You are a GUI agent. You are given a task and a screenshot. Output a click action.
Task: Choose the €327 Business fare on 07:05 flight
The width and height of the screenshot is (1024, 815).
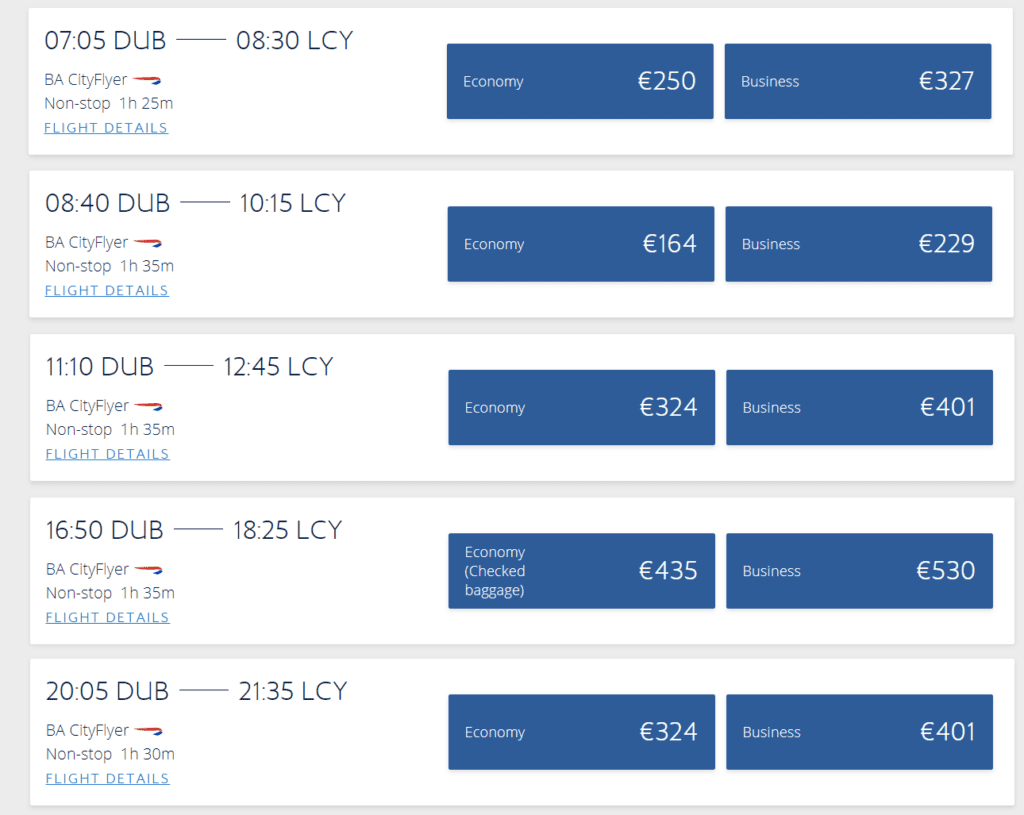(857, 81)
